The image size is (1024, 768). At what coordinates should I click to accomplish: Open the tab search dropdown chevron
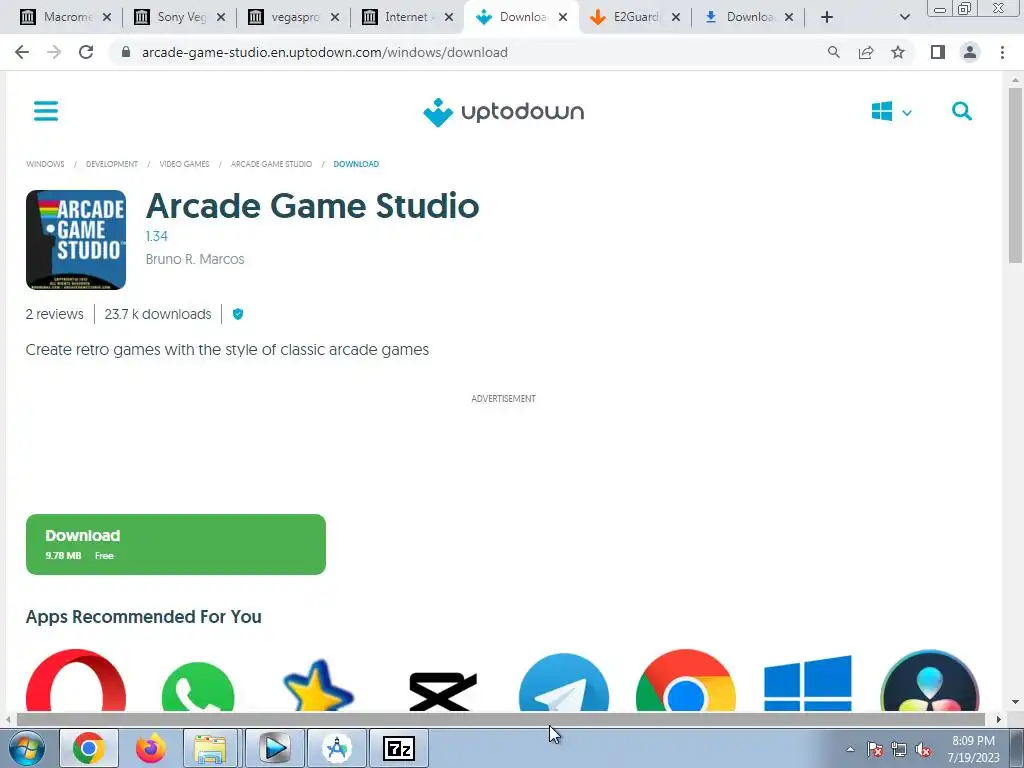point(904,17)
